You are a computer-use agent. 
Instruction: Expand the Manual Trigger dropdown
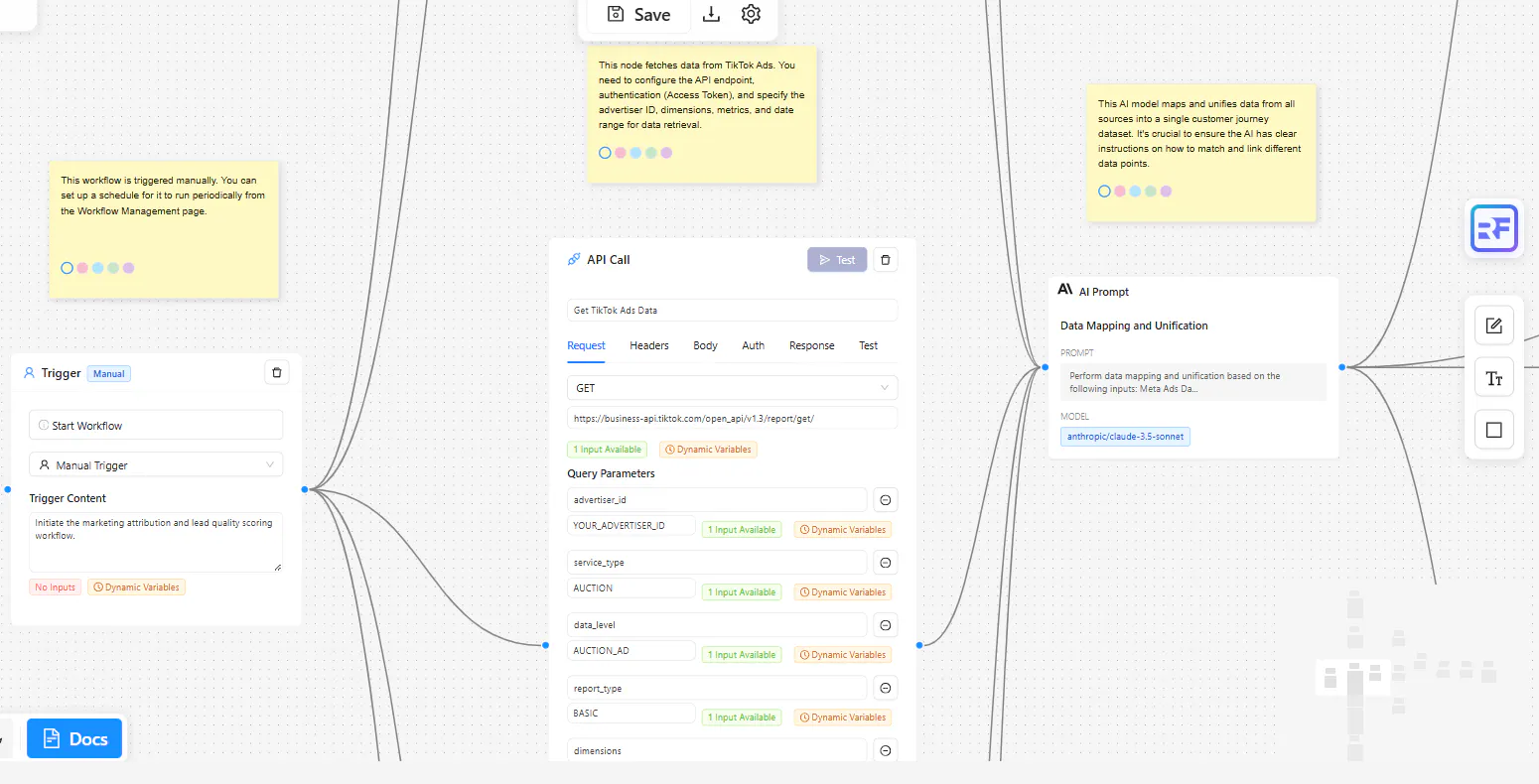(156, 464)
